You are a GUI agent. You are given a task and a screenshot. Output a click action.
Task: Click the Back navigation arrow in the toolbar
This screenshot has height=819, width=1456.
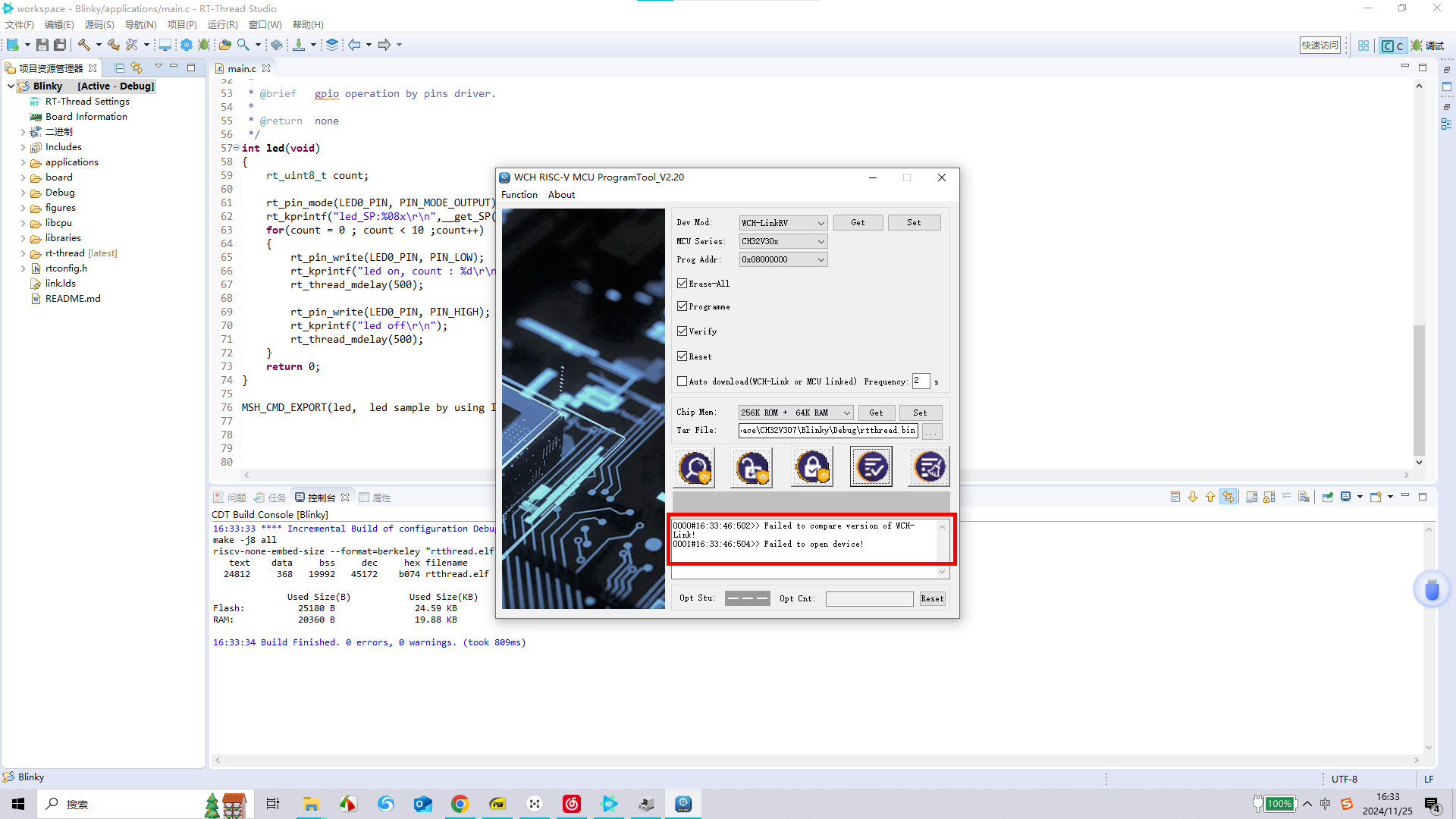click(x=354, y=45)
